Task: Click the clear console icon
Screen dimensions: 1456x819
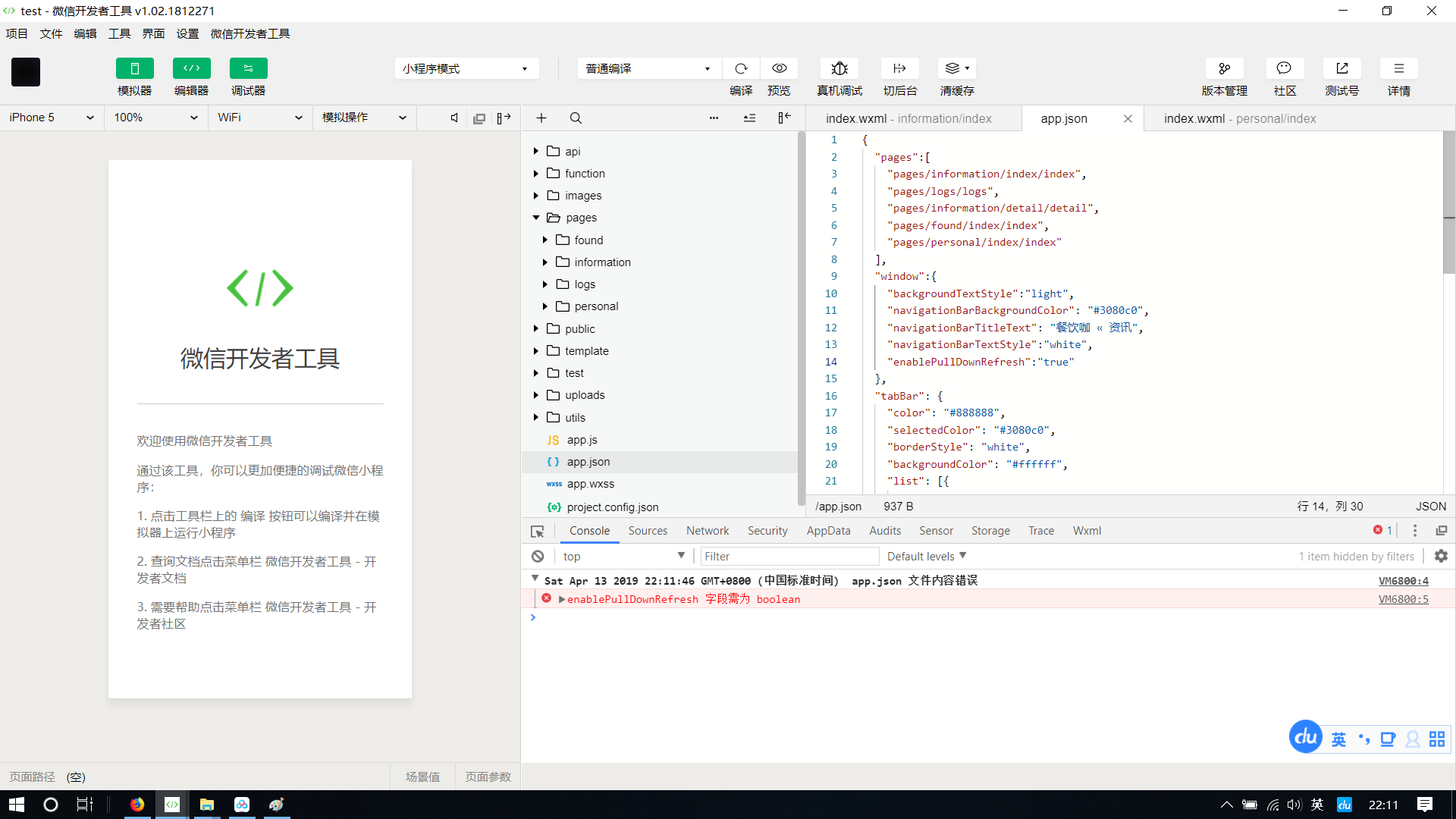Action: pyautogui.click(x=538, y=557)
